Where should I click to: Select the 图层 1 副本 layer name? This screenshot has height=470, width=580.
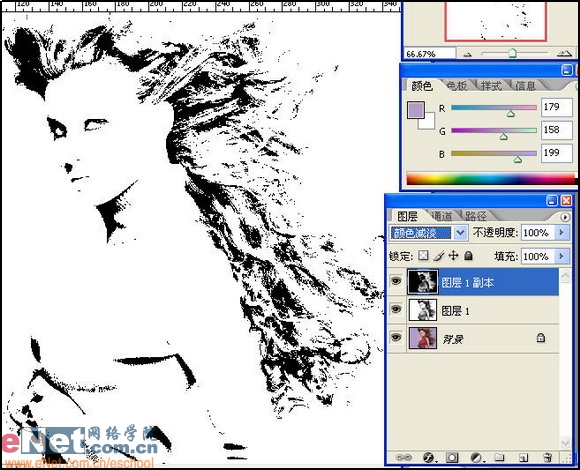(468, 283)
